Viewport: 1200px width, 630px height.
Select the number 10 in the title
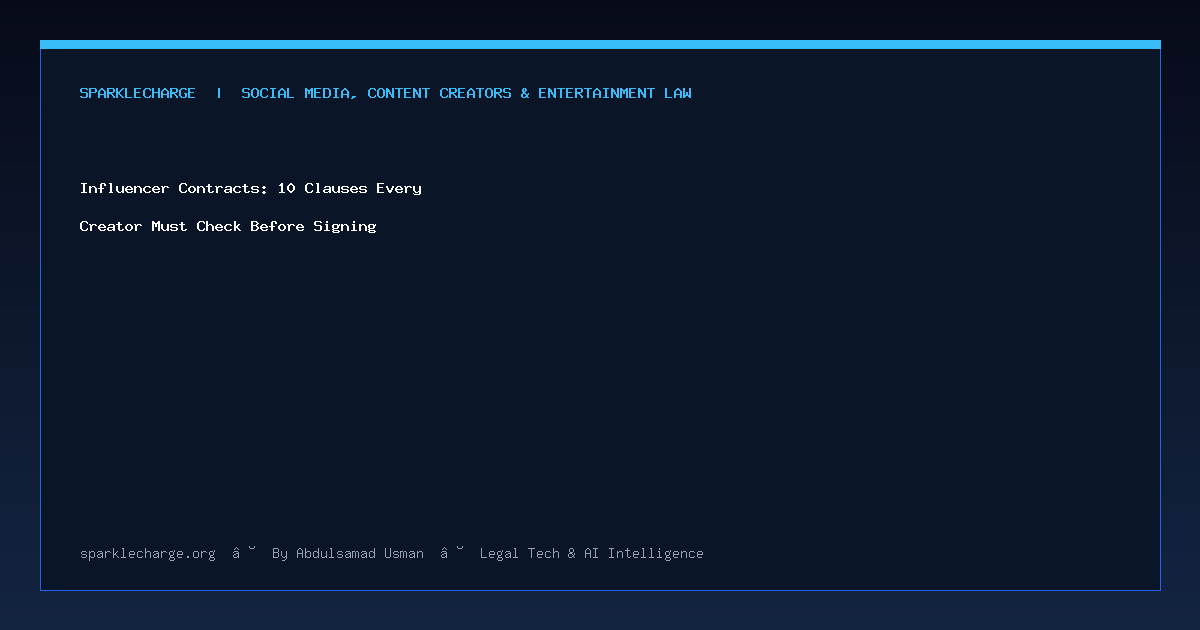(x=286, y=188)
